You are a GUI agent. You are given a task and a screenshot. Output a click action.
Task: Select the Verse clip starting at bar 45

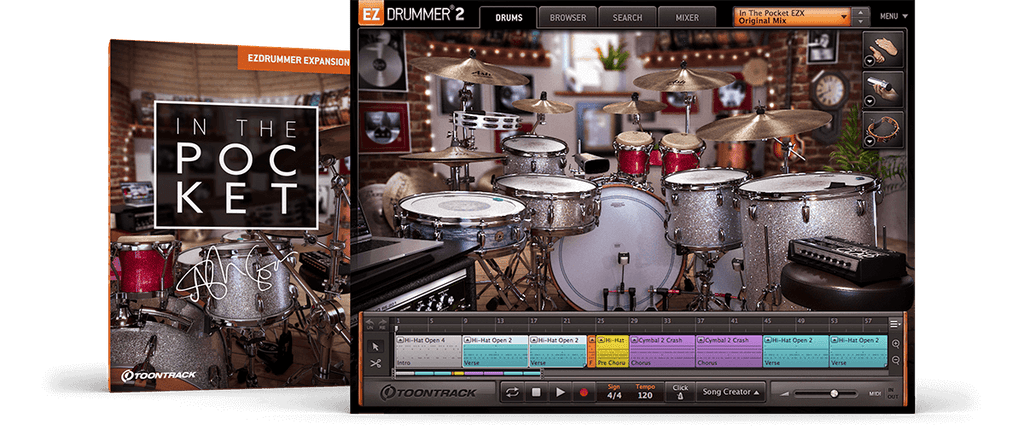795,351
